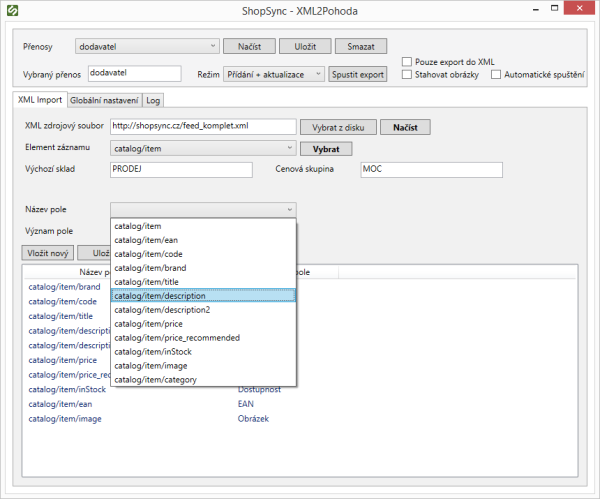Open the Element záznamu dropdown
Viewport: 600px width, 499px height.
click(x=203, y=149)
